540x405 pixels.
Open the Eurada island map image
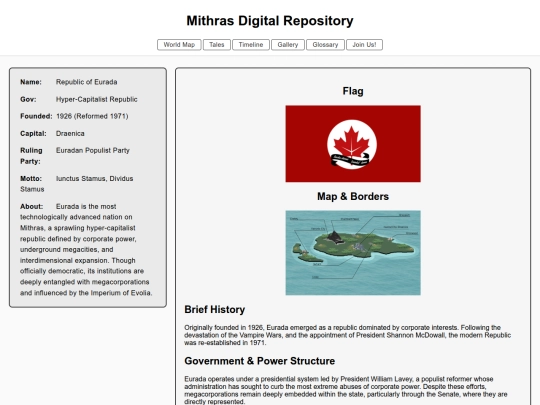(353, 253)
